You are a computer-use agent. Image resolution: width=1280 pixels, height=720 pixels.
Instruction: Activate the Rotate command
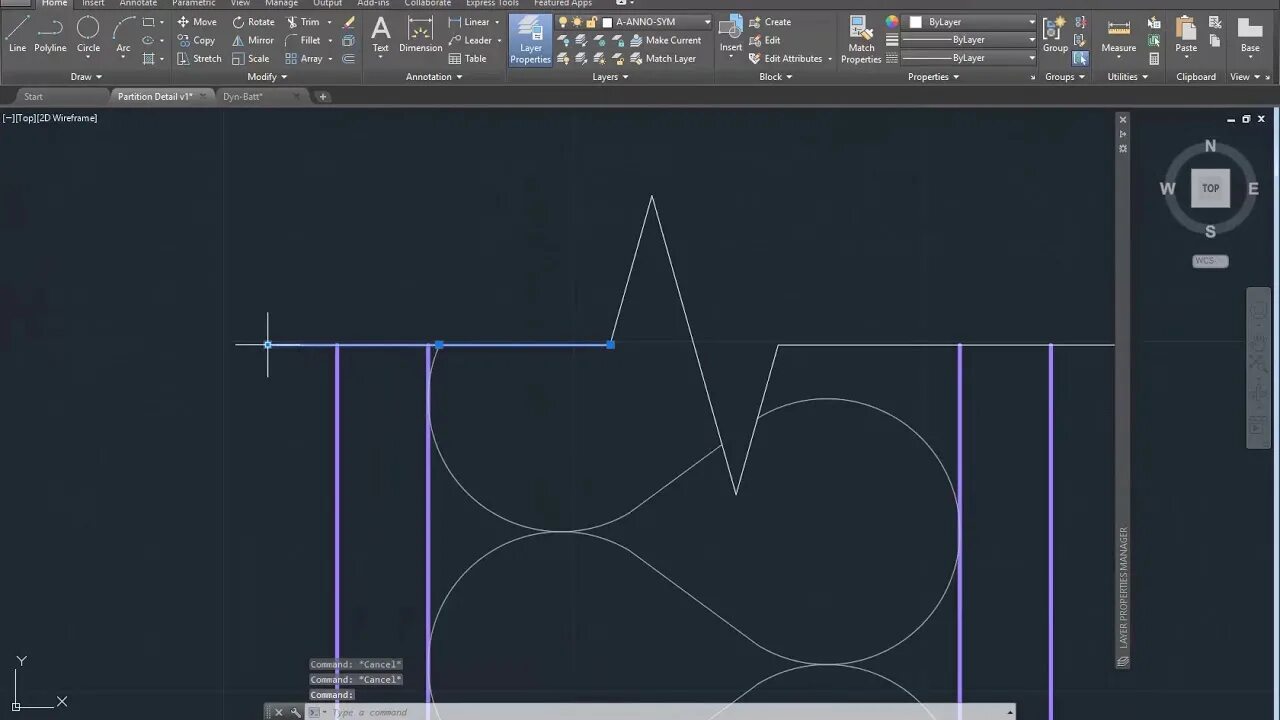point(253,22)
